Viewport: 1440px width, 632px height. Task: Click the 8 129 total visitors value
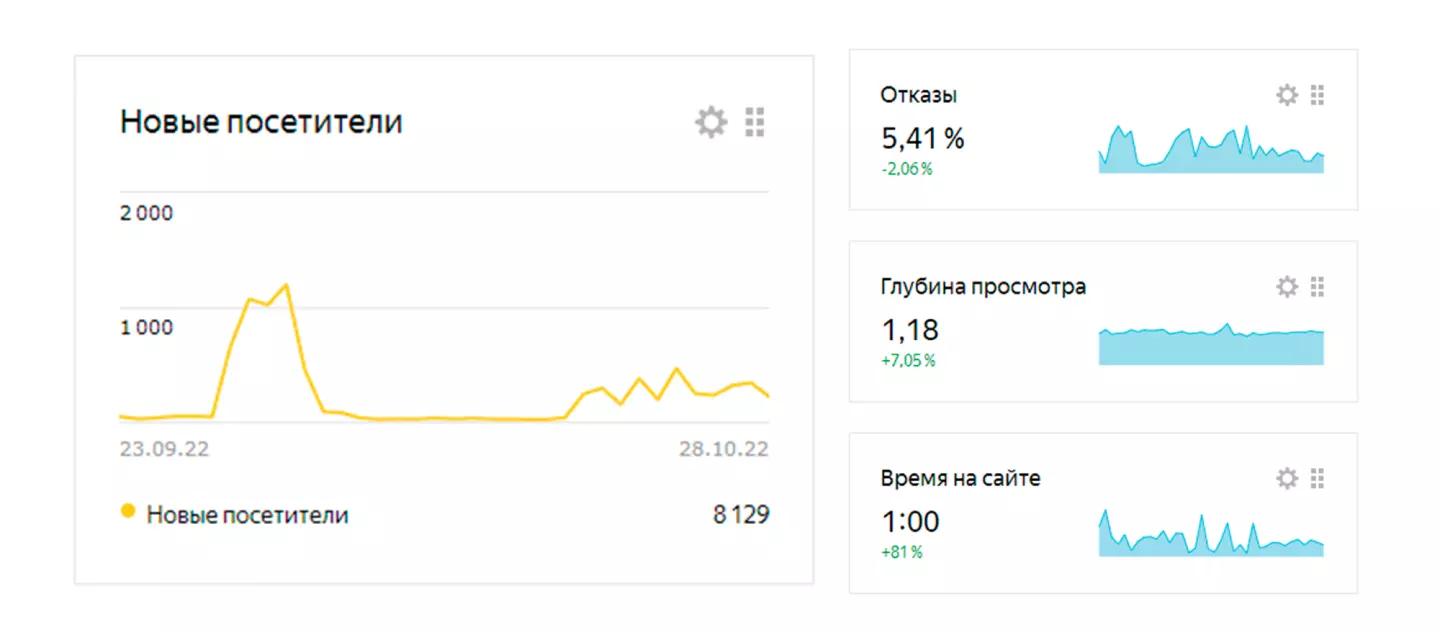point(741,515)
